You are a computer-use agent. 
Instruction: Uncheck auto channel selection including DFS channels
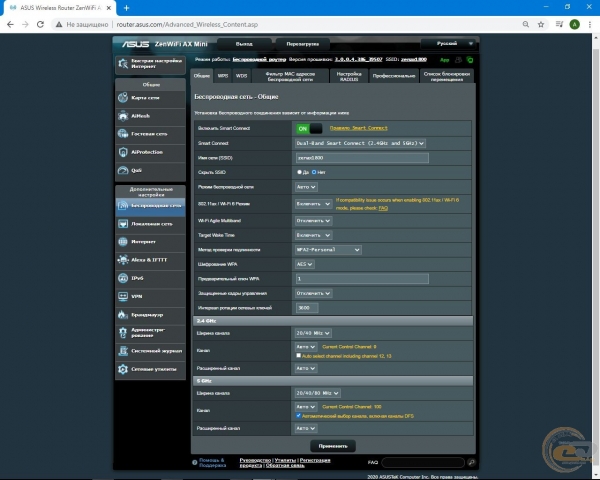click(298, 416)
